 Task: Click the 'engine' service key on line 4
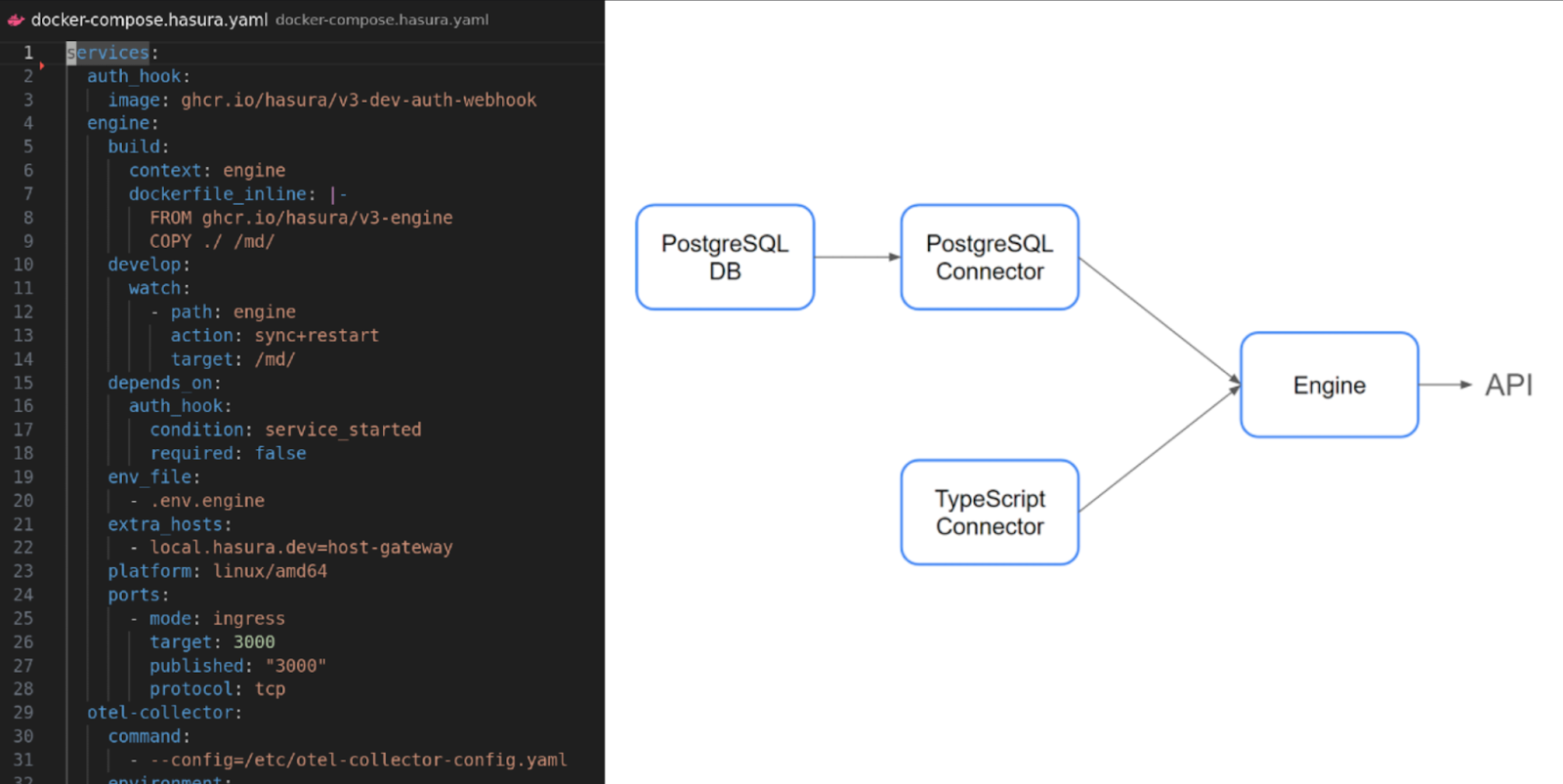tap(118, 123)
